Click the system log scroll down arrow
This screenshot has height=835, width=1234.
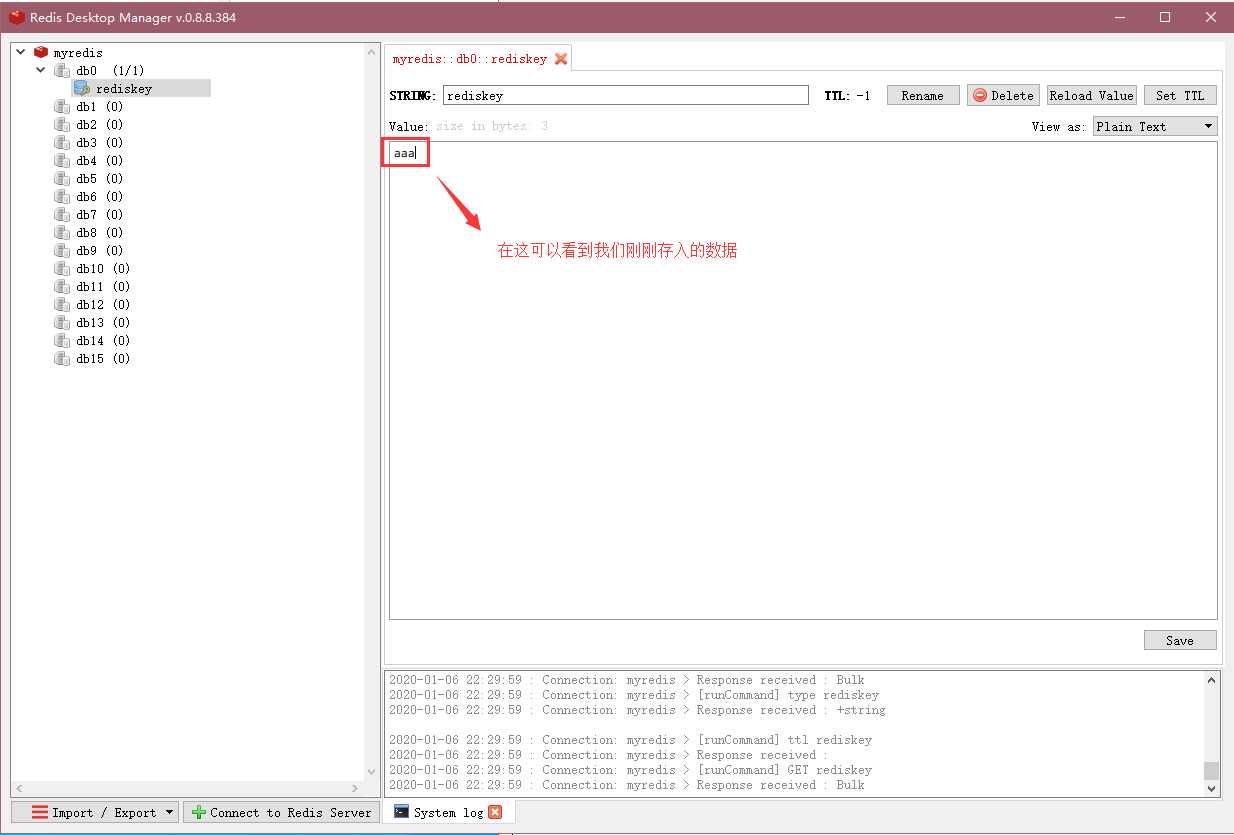pyautogui.click(x=1212, y=789)
